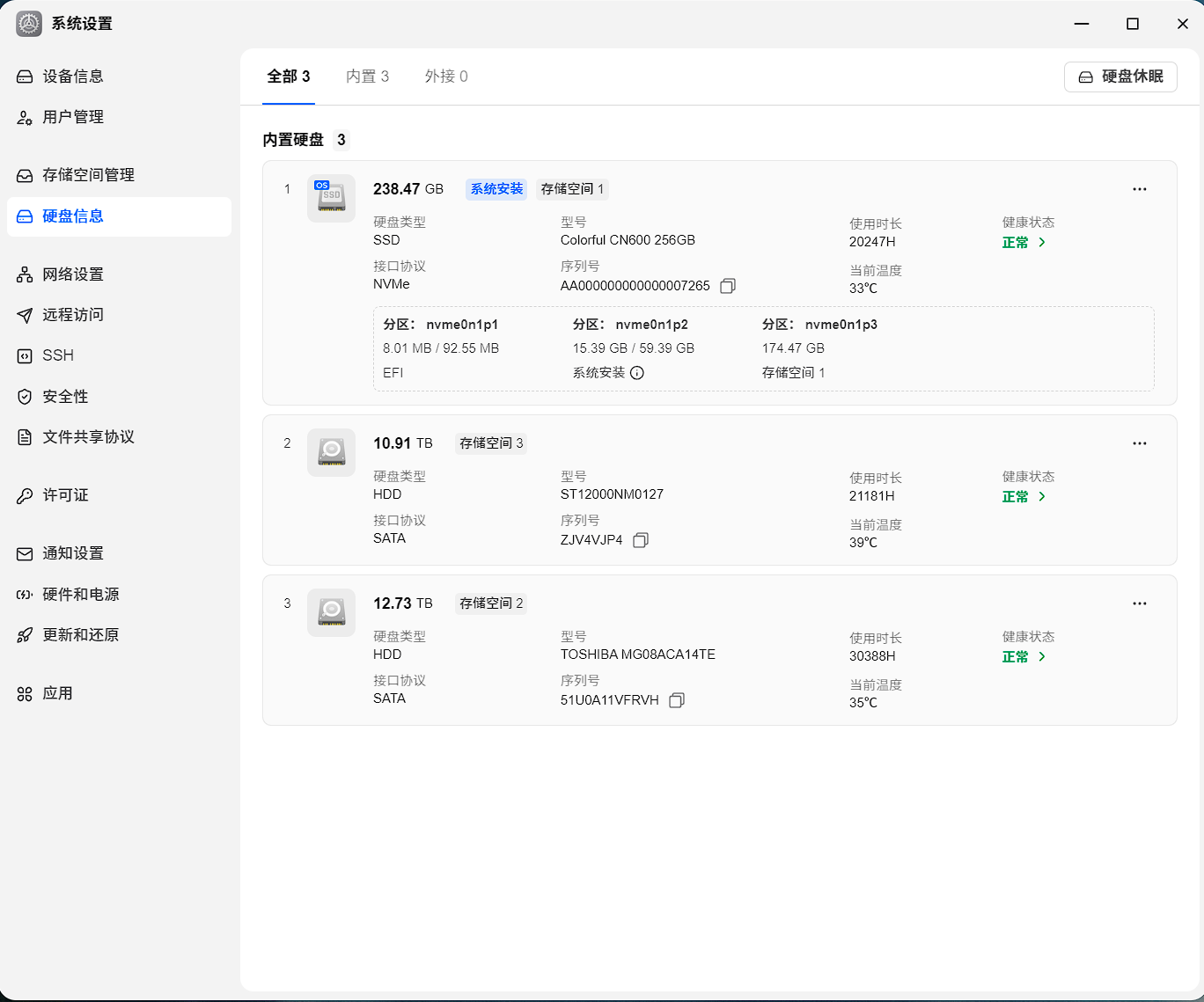
Task: Expand health chevron on disk 2 card
Action: (1042, 497)
